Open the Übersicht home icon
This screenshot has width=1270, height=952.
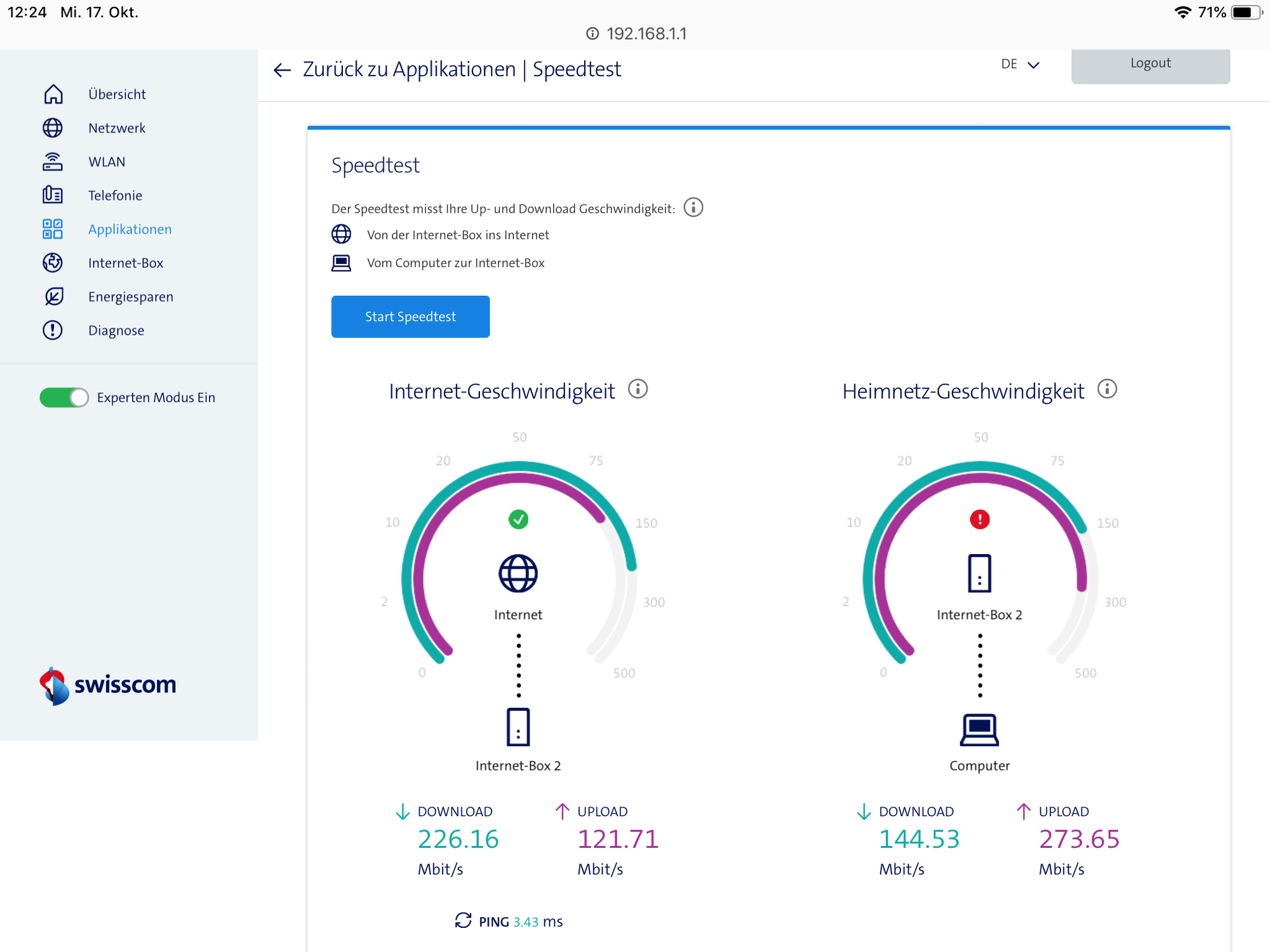pyautogui.click(x=53, y=94)
